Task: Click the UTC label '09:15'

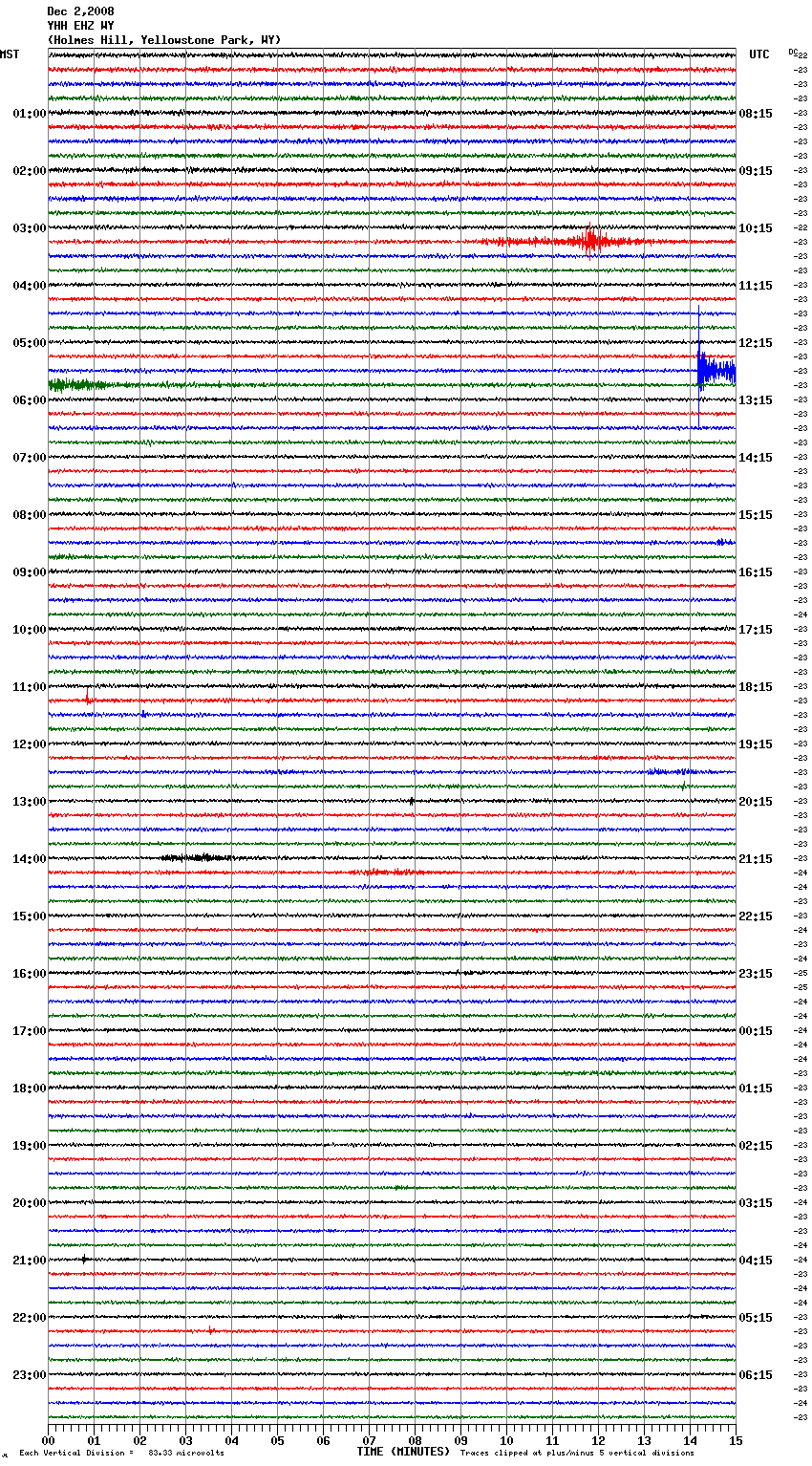Action: coord(756,171)
